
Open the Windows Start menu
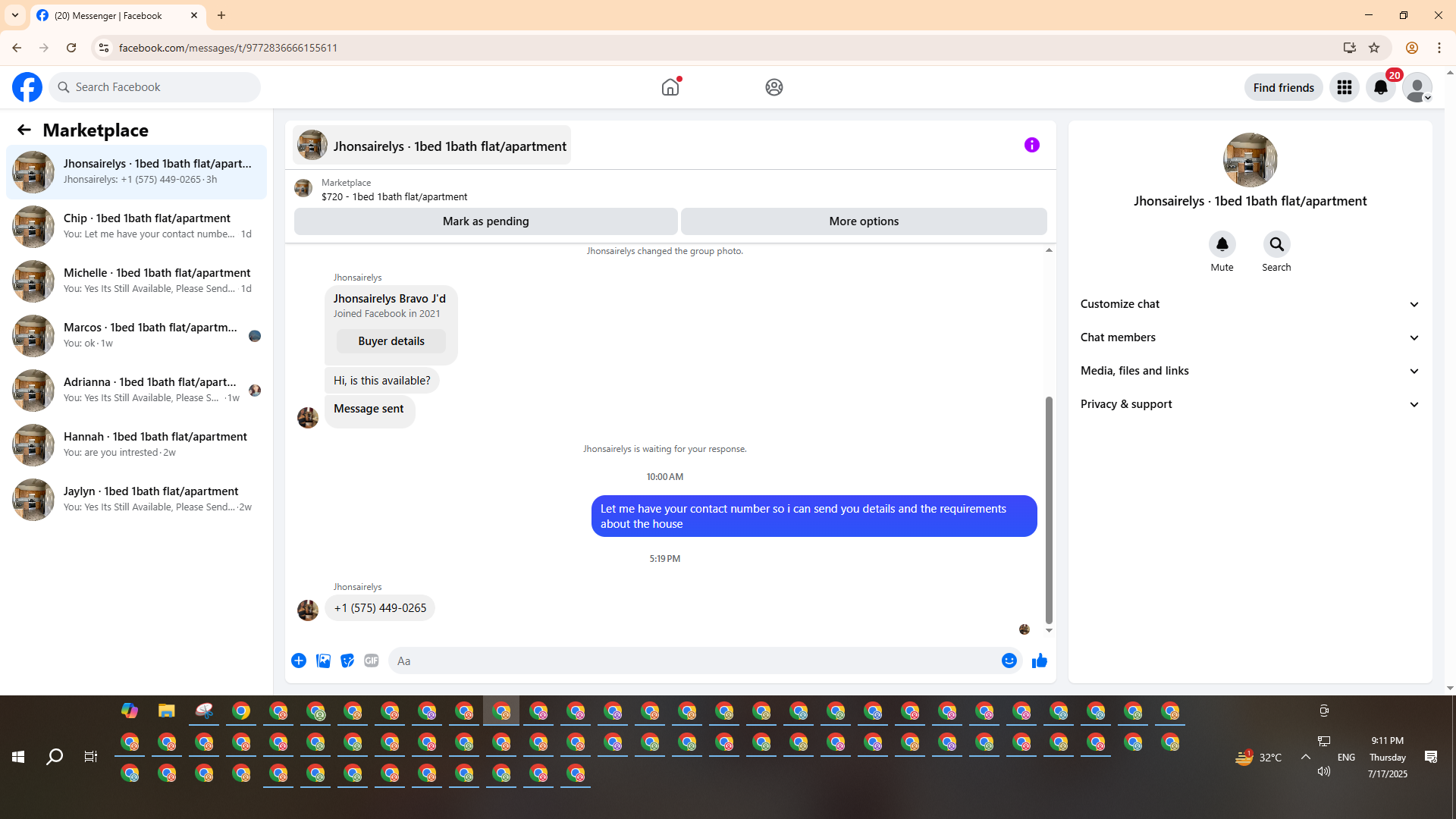coord(18,757)
